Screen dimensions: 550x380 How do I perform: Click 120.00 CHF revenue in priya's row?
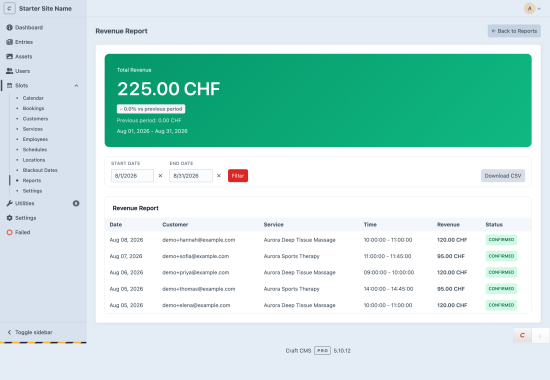[x=452, y=273]
